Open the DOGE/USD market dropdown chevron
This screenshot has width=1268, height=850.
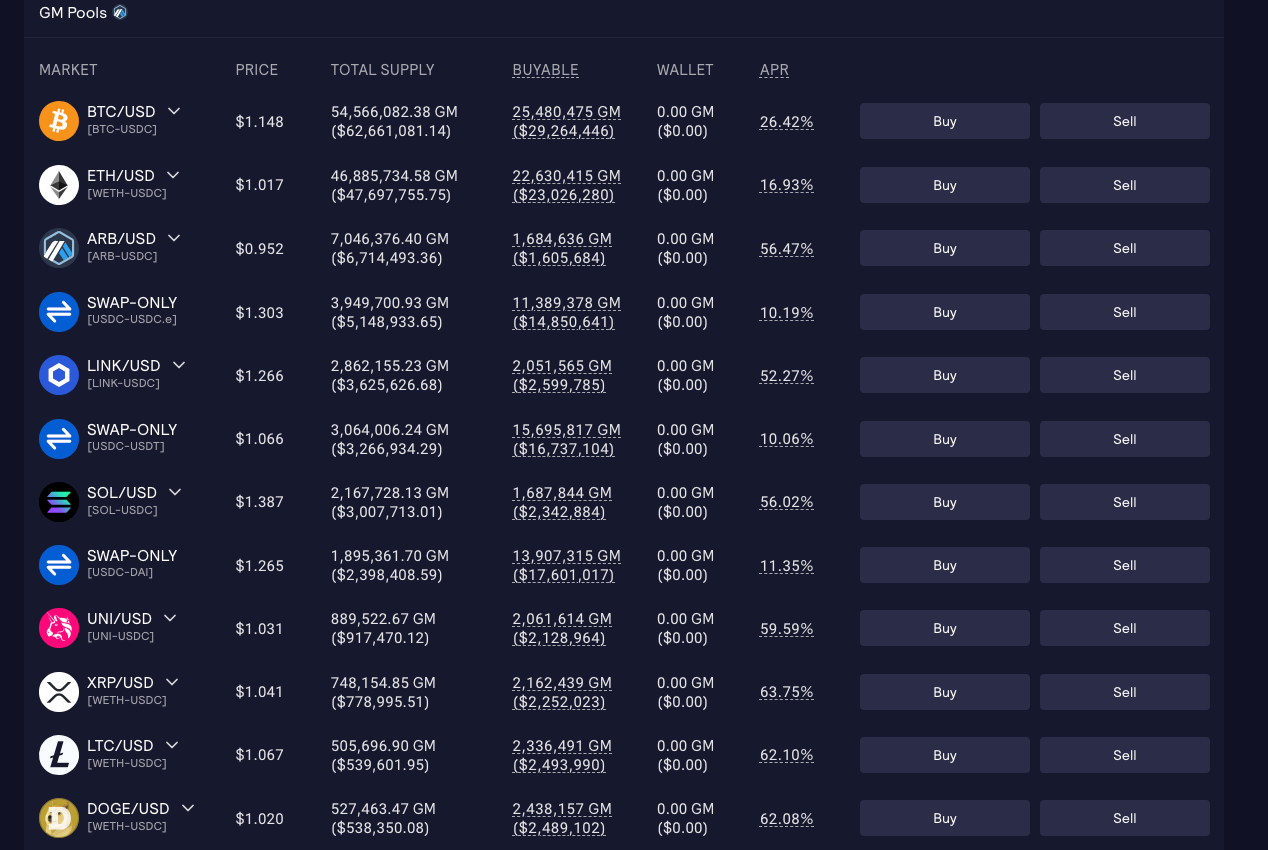[x=188, y=808]
